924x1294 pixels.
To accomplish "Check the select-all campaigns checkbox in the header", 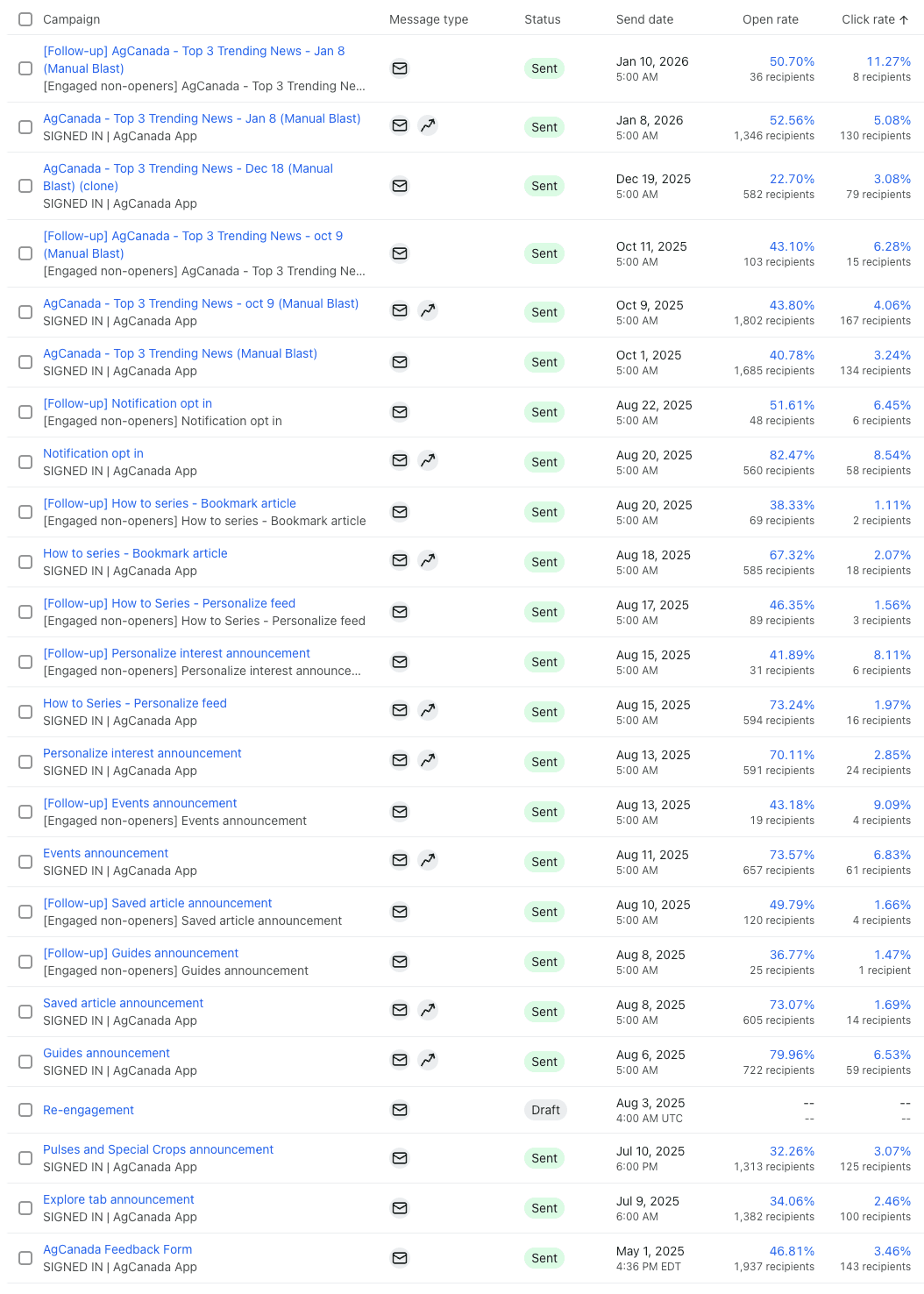I will [25, 18].
